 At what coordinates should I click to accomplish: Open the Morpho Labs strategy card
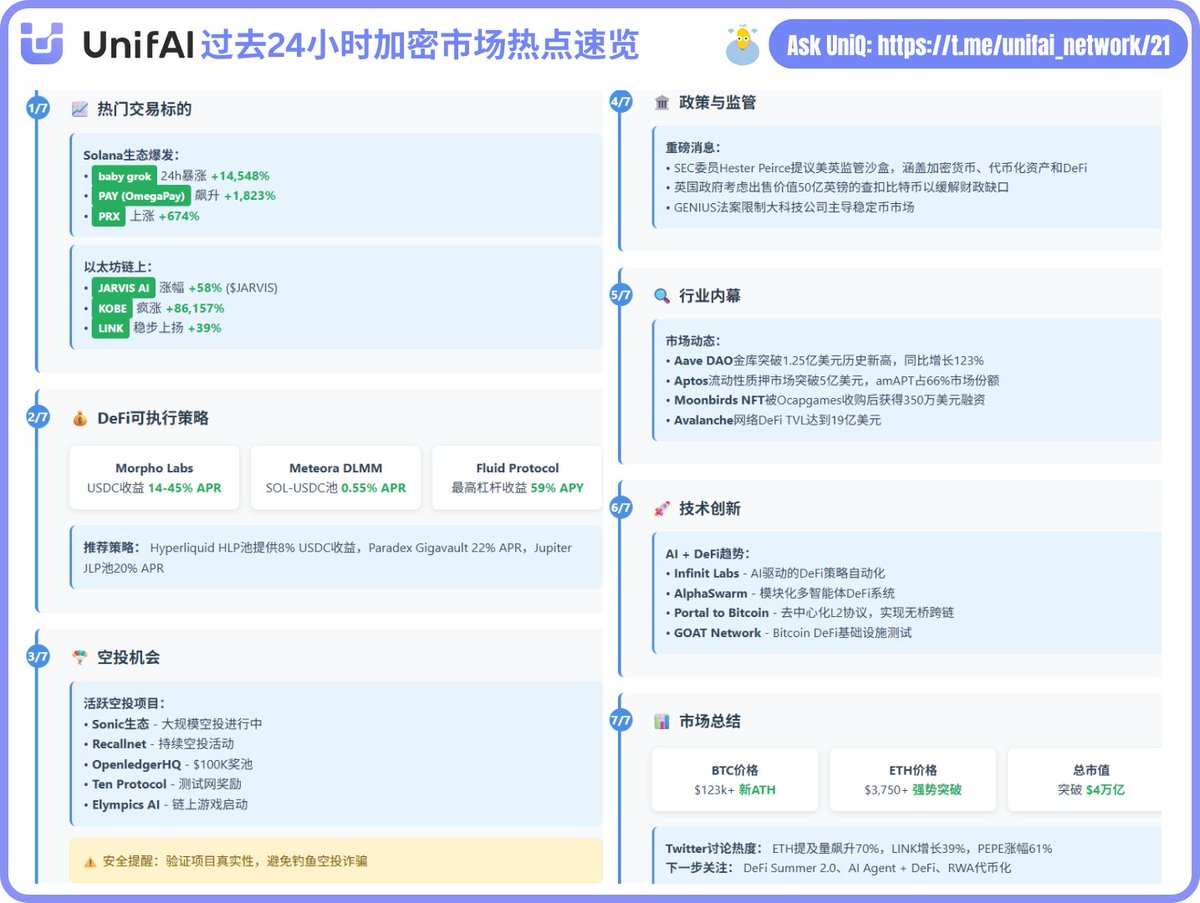click(154, 478)
